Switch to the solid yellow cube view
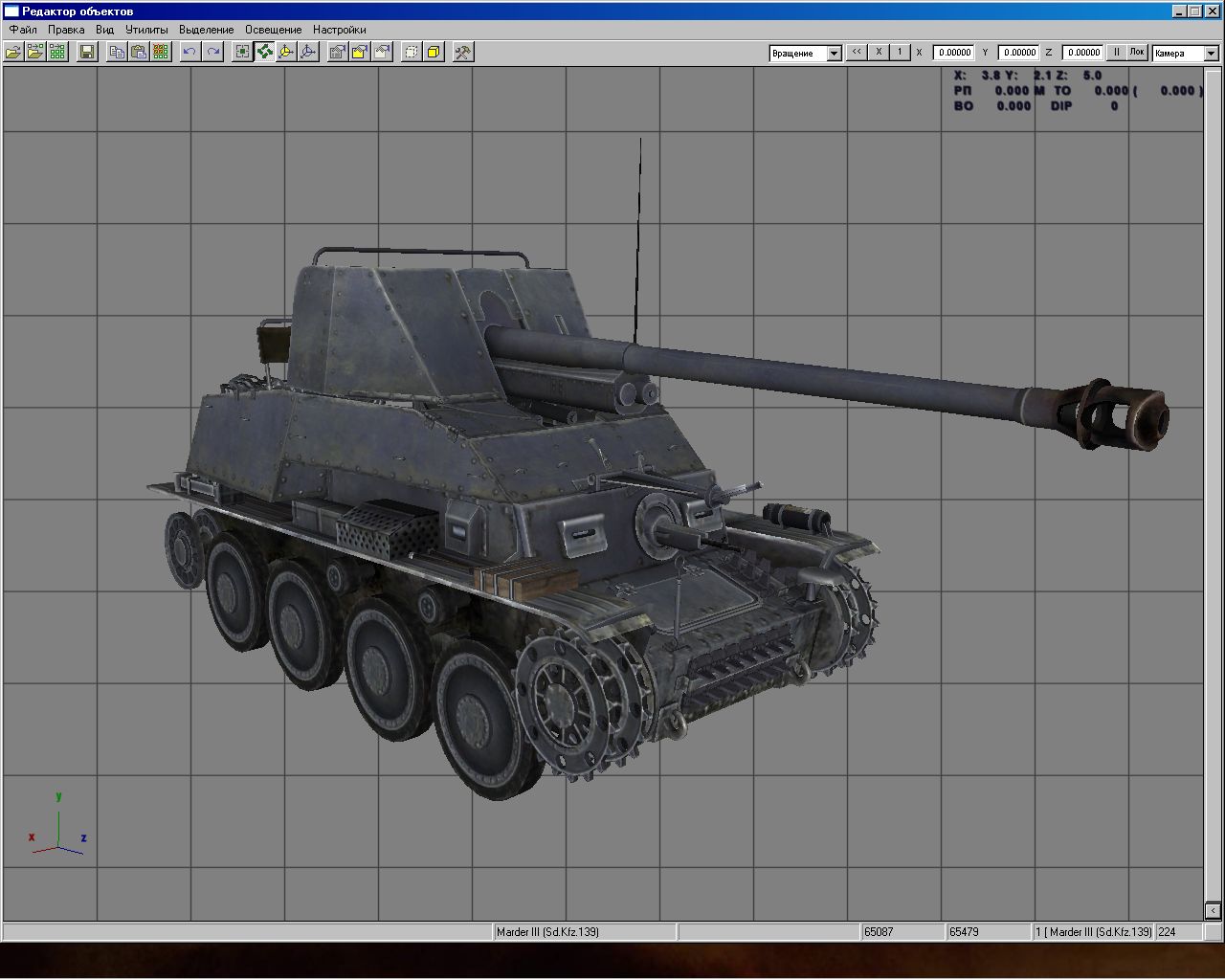Screen dimensions: 1225x980 (x=434, y=52)
